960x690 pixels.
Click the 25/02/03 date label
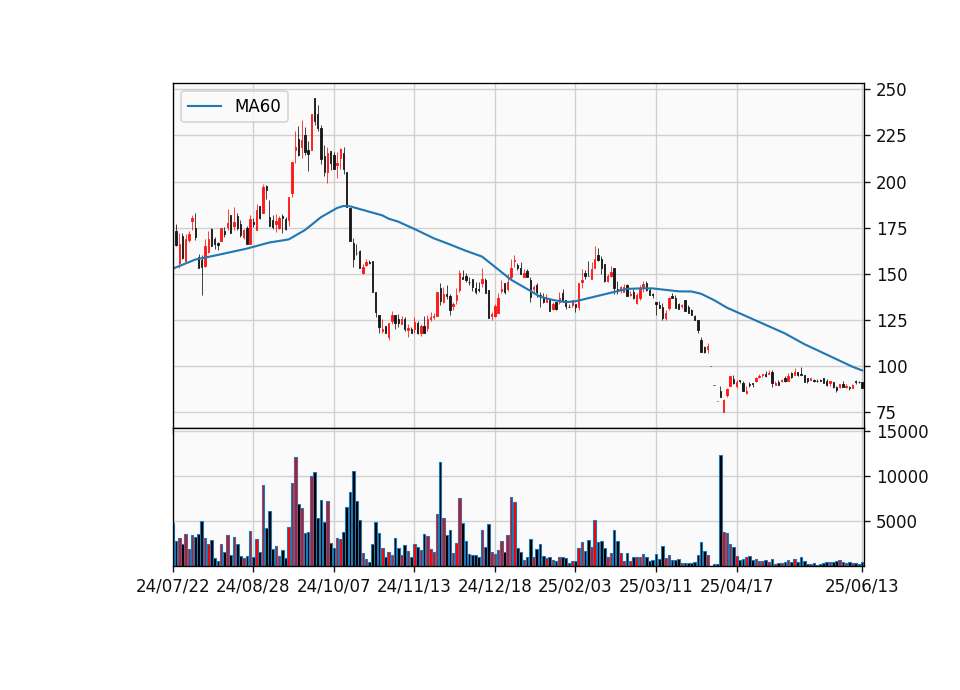coord(575,586)
